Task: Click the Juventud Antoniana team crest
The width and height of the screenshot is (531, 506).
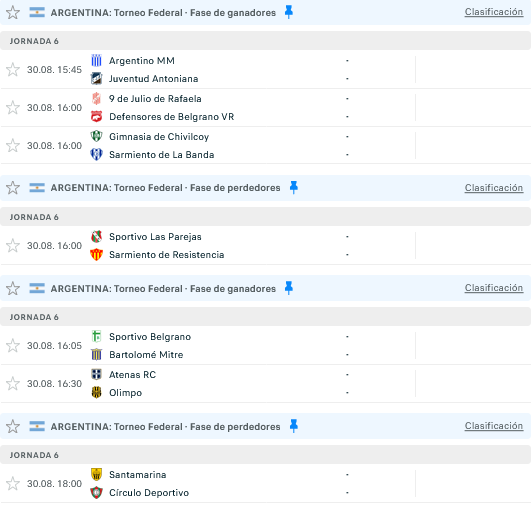Action: [x=97, y=79]
